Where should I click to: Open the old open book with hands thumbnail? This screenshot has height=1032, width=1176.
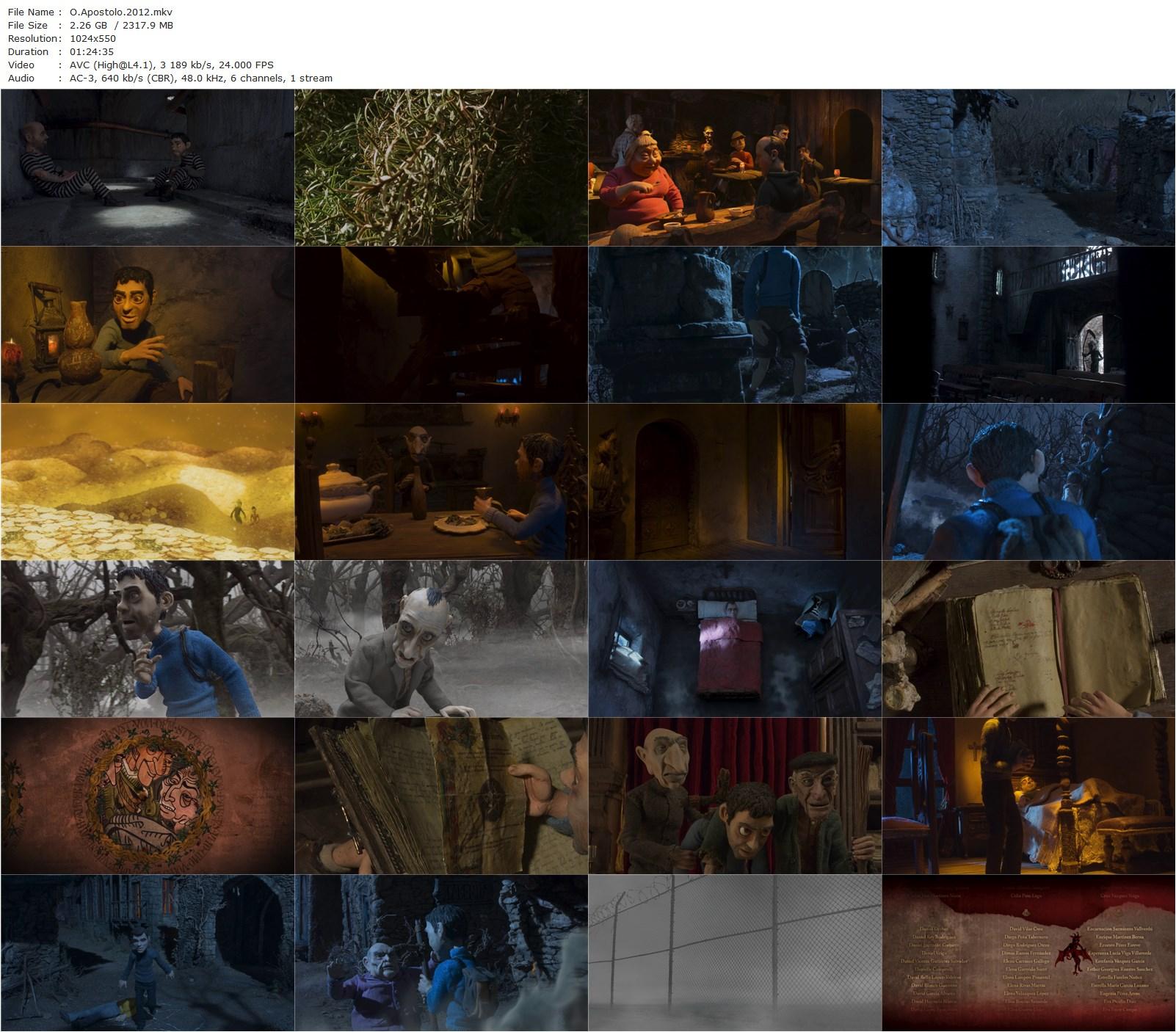[1028, 639]
